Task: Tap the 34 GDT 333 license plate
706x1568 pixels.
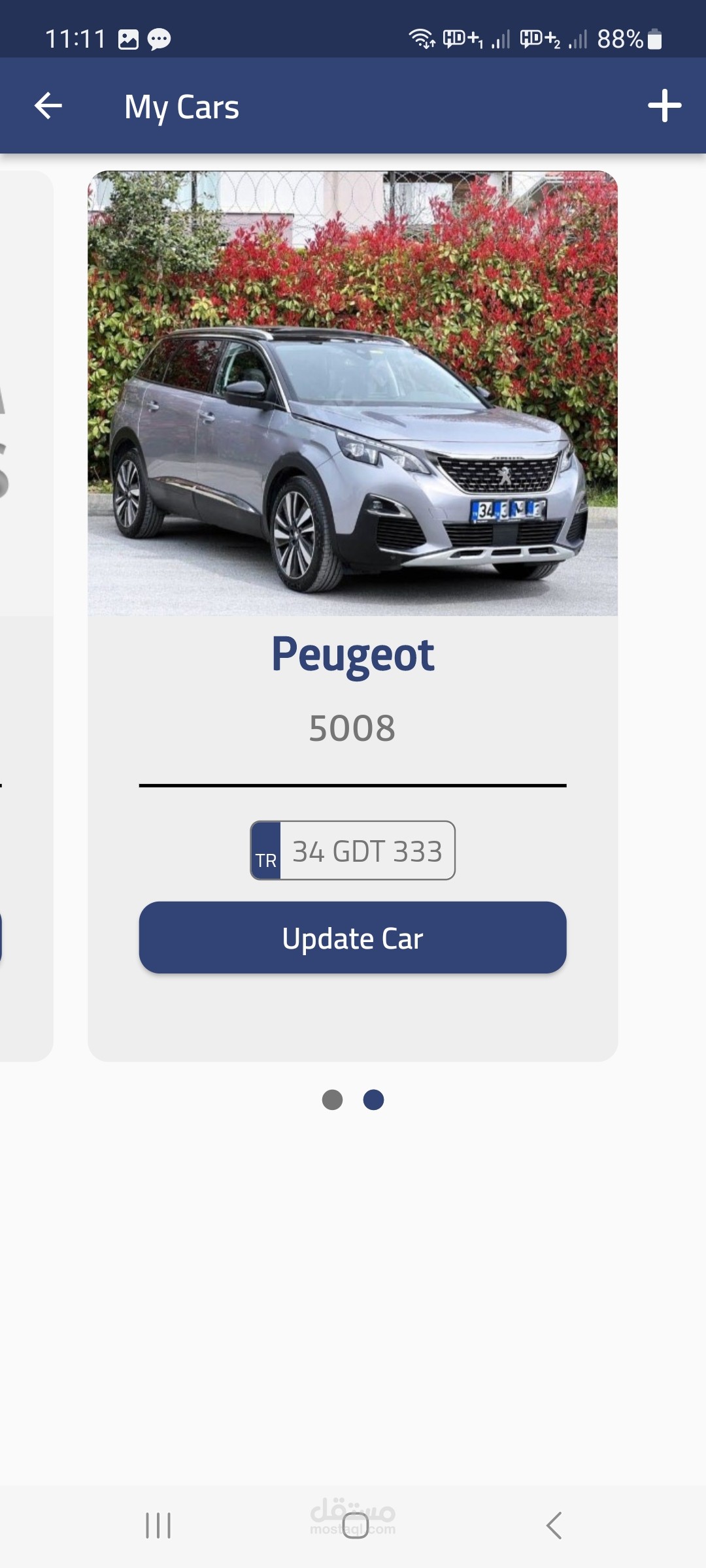Action: pyautogui.click(x=353, y=851)
